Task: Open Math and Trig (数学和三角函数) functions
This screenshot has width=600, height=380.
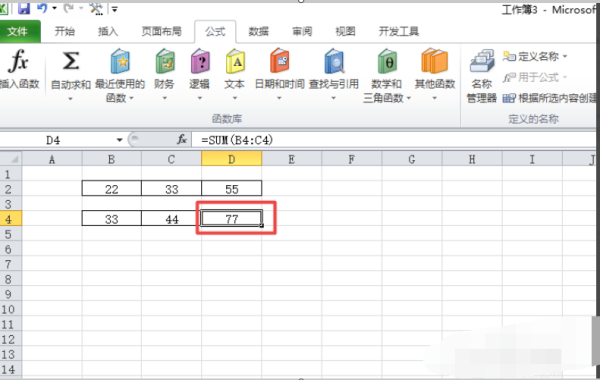Action: (x=386, y=76)
